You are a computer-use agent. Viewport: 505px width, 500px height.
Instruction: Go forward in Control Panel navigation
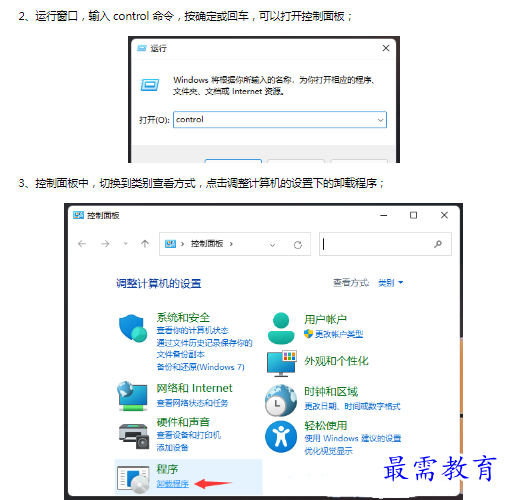point(105,244)
